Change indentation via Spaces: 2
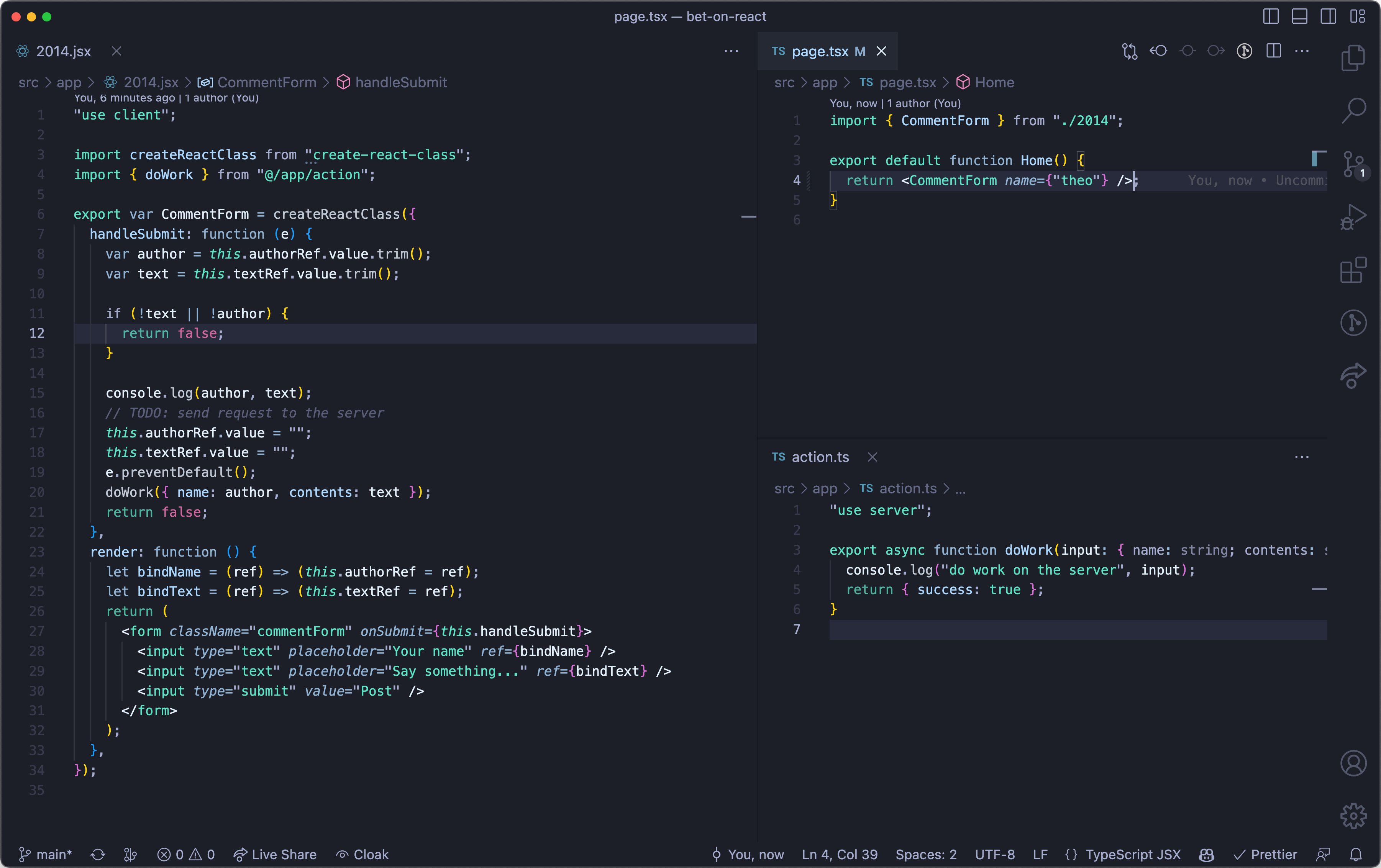 tap(926, 854)
